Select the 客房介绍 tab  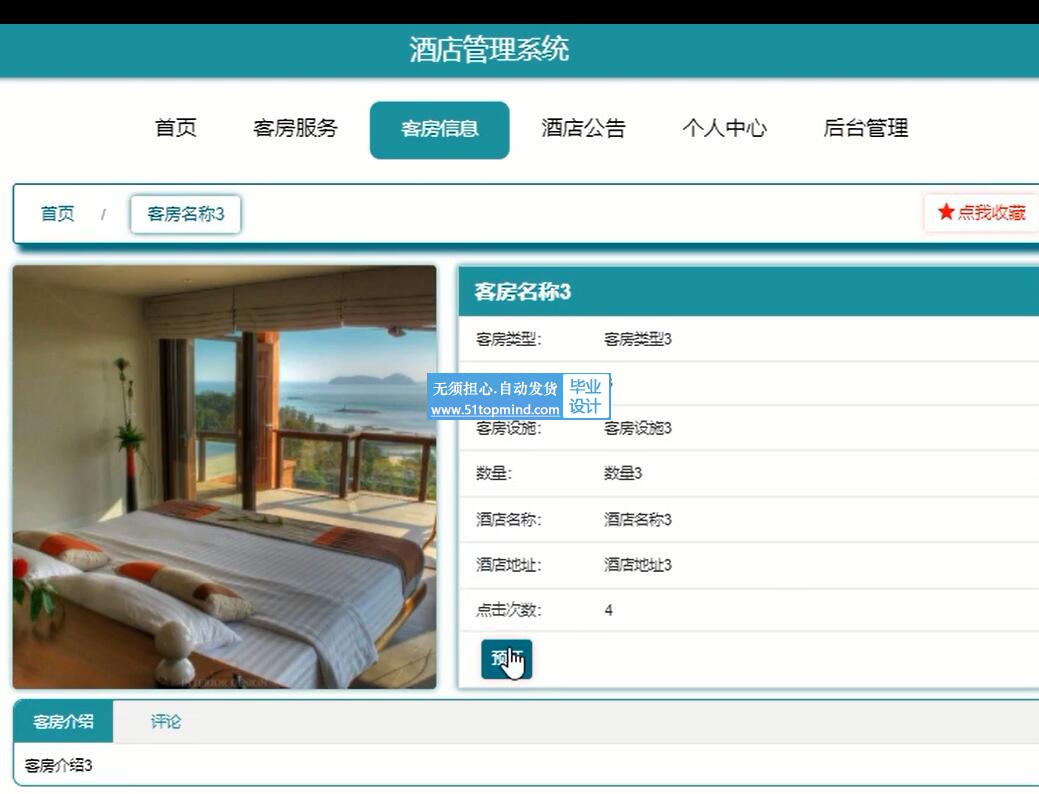64,722
